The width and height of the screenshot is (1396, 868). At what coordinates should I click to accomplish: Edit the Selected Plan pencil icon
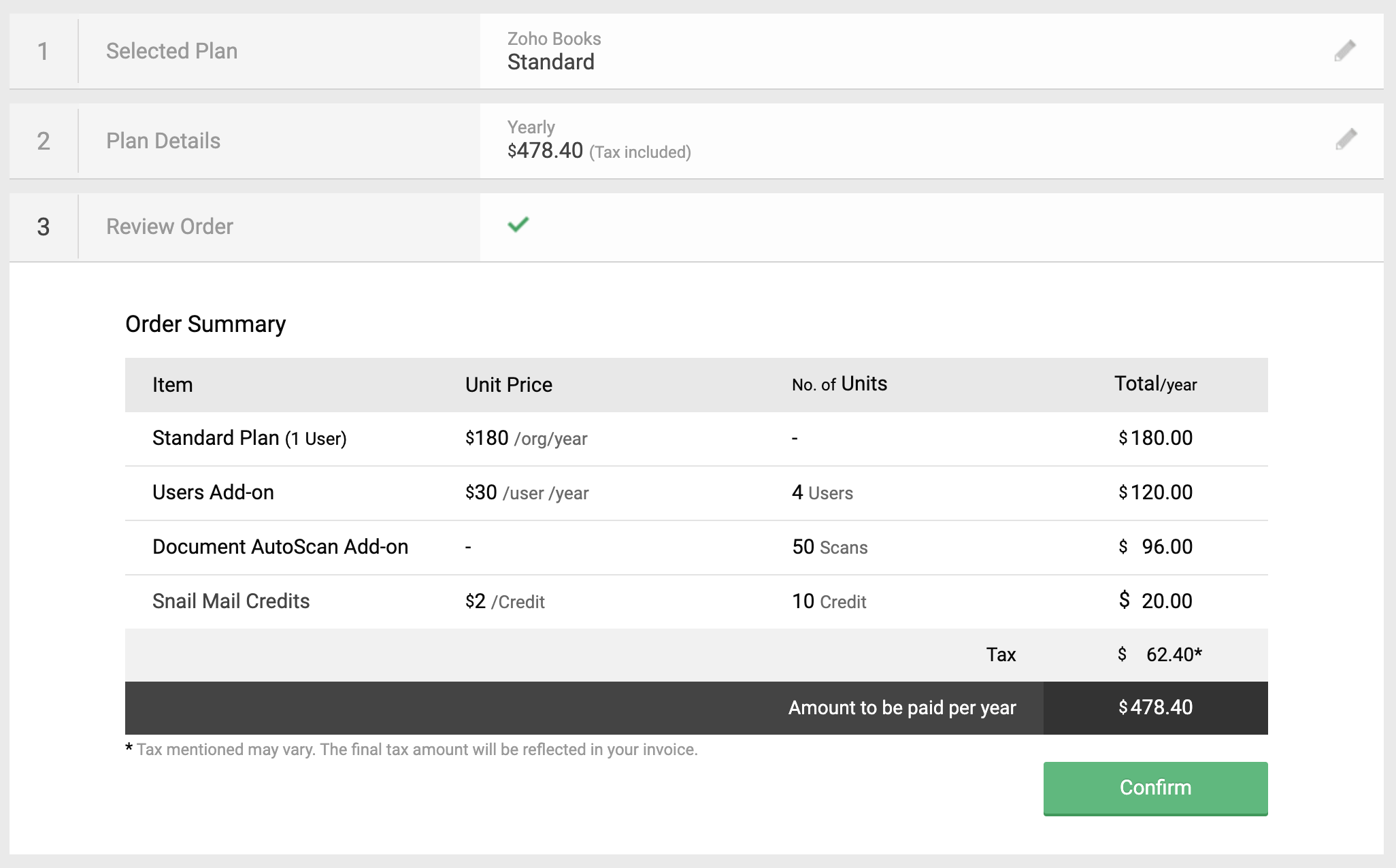1345,51
